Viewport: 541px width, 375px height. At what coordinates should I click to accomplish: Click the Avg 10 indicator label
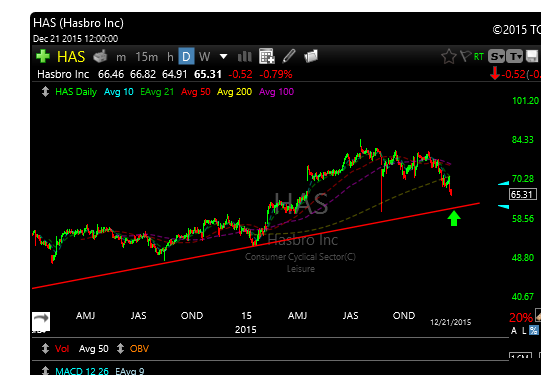click(x=119, y=92)
